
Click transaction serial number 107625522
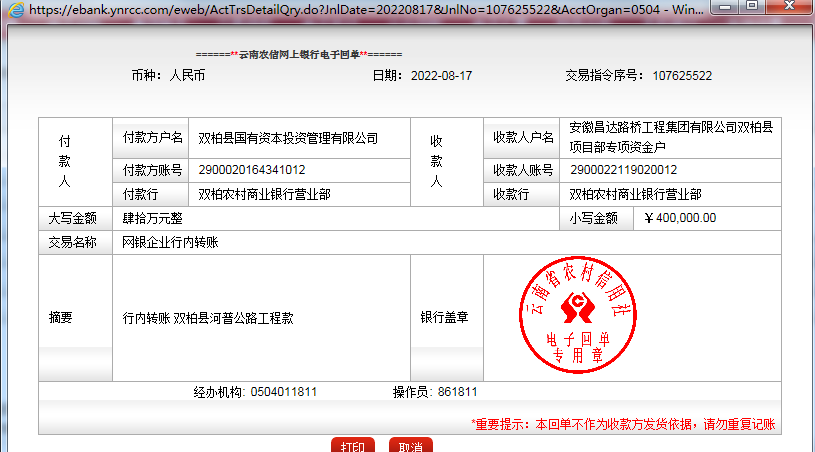pos(682,76)
